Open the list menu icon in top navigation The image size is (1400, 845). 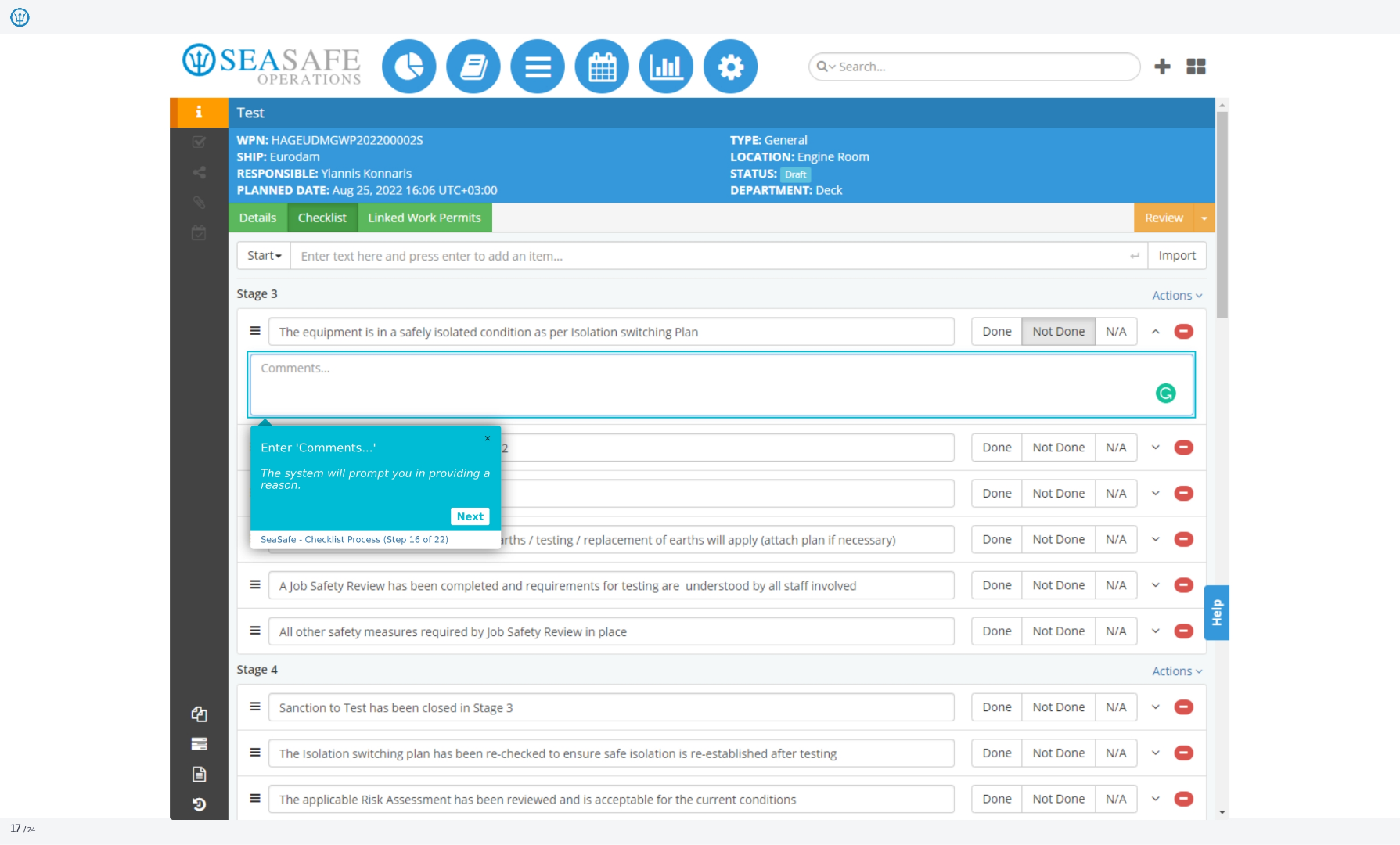pos(538,67)
